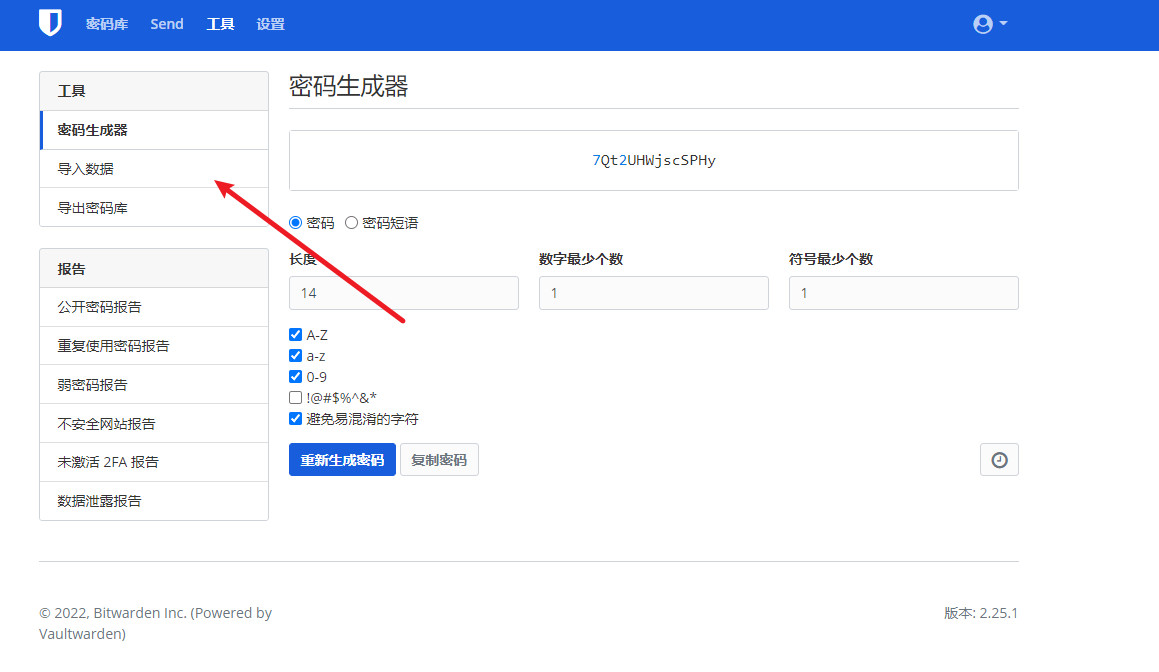
Task: Open the user account avatar menu
Action: (989, 24)
